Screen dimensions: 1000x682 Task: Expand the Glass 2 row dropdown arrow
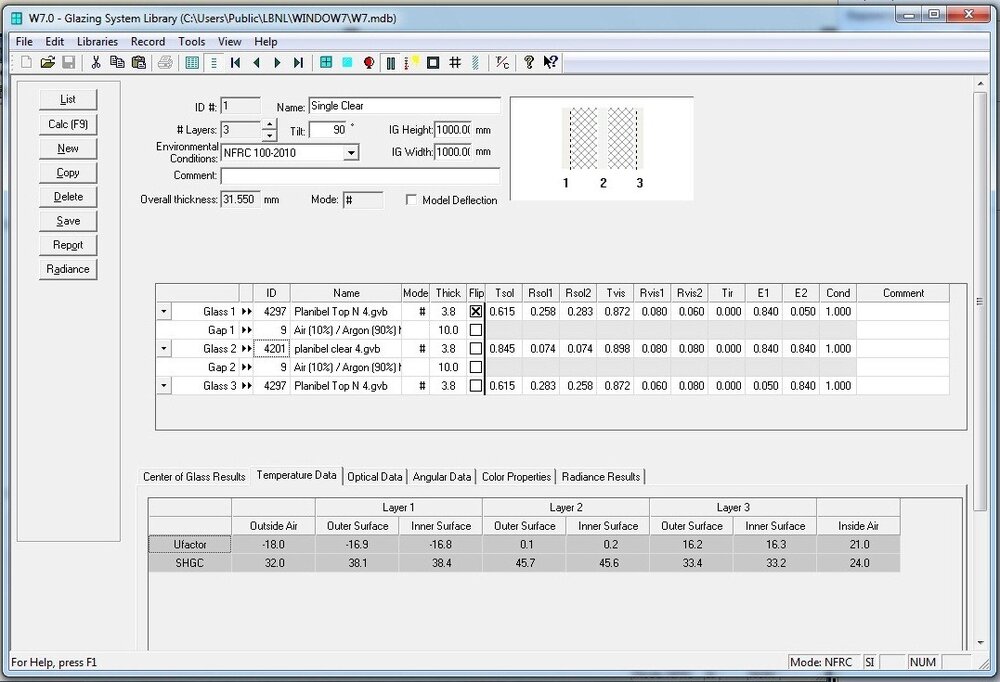coord(164,349)
